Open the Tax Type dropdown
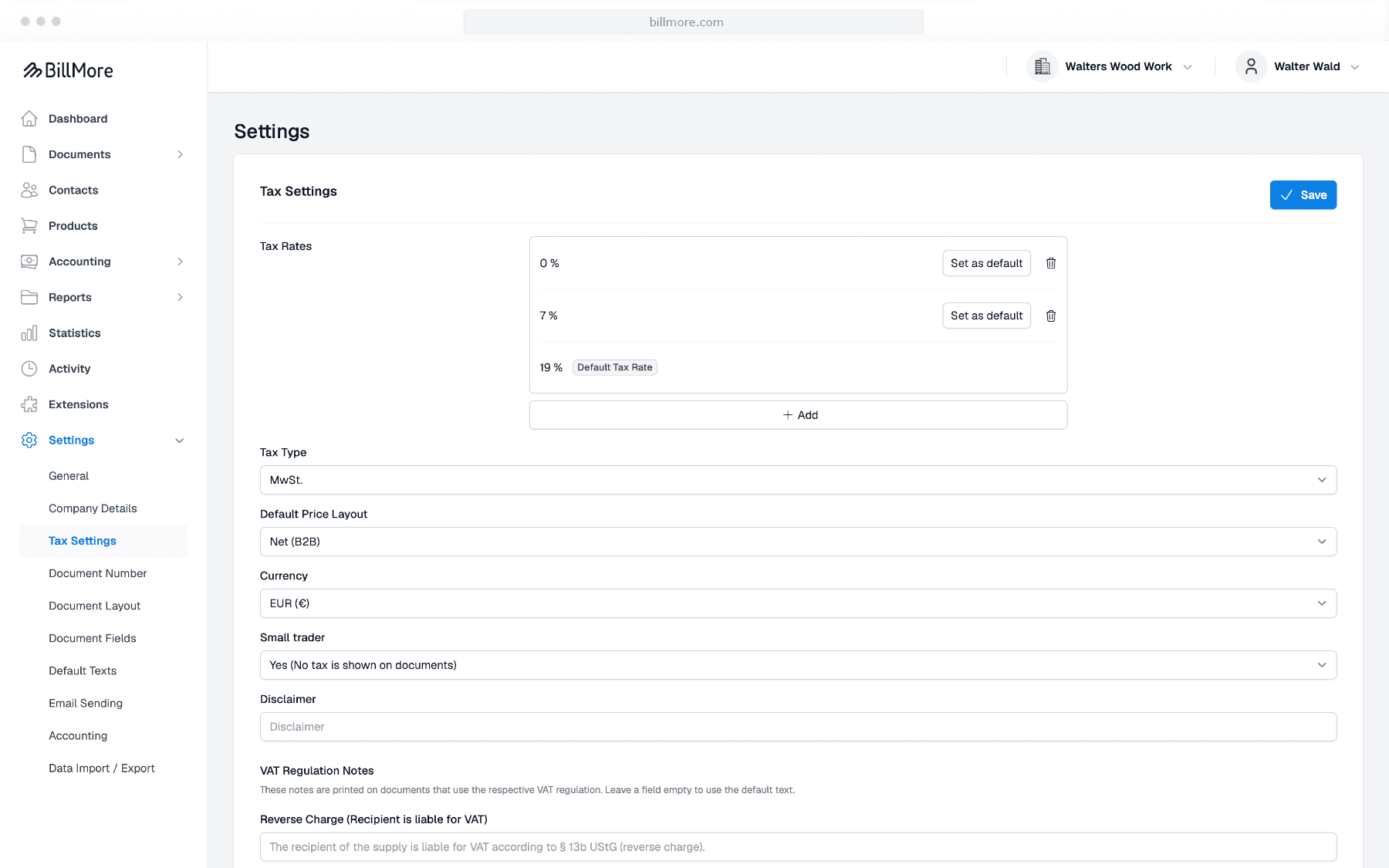 (798, 480)
